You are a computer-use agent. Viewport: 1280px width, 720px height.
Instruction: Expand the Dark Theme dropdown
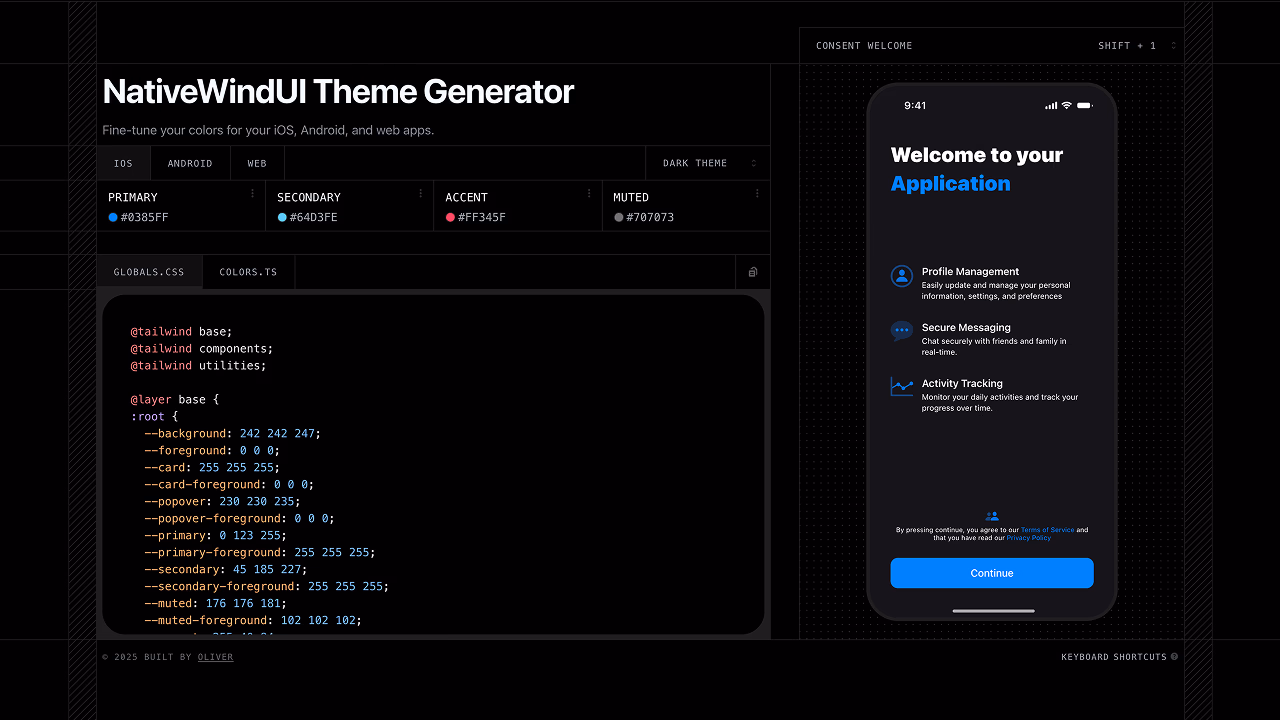(x=708, y=163)
